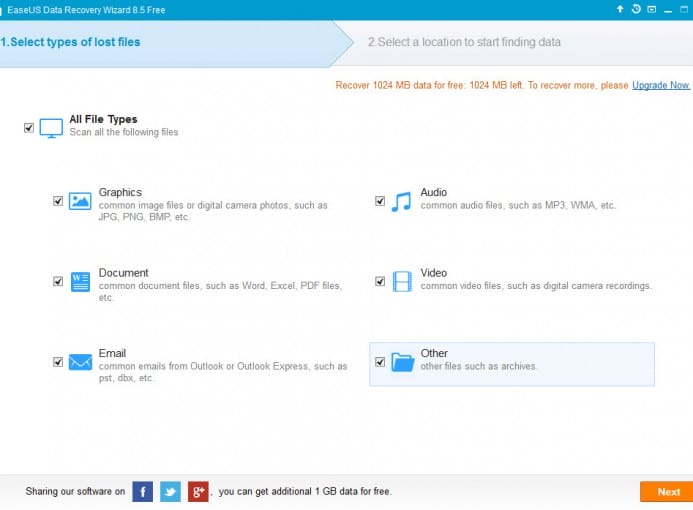Image resolution: width=693 pixels, height=510 pixels.
Task: Share software on Google Plus icon
Action: point(198,491)
